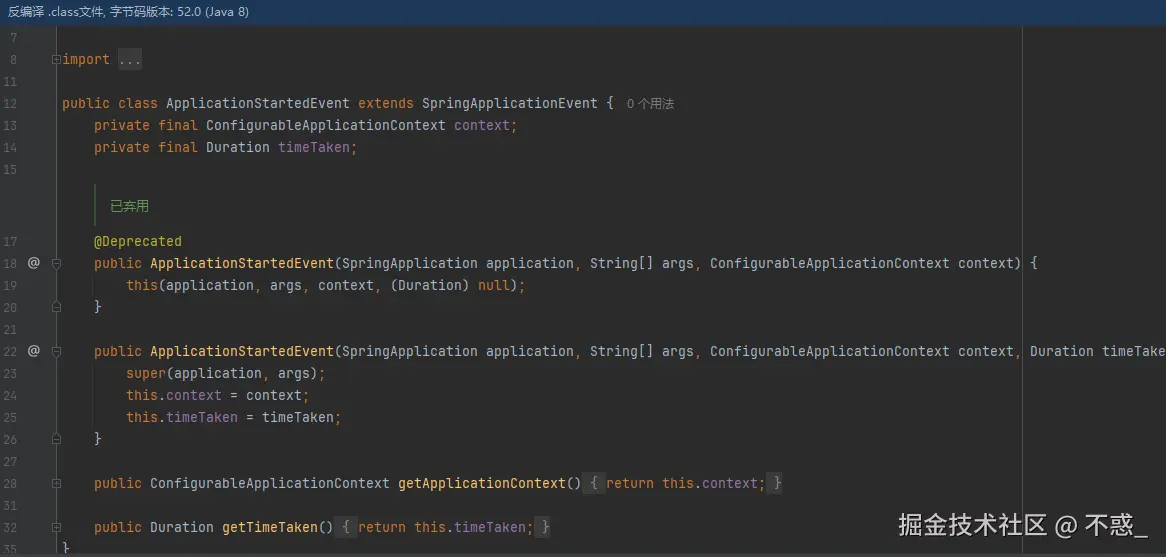Collapse the deprecated constructor at line 18
This screenshot has height=557, width=1166.
(x=57, y=263)
